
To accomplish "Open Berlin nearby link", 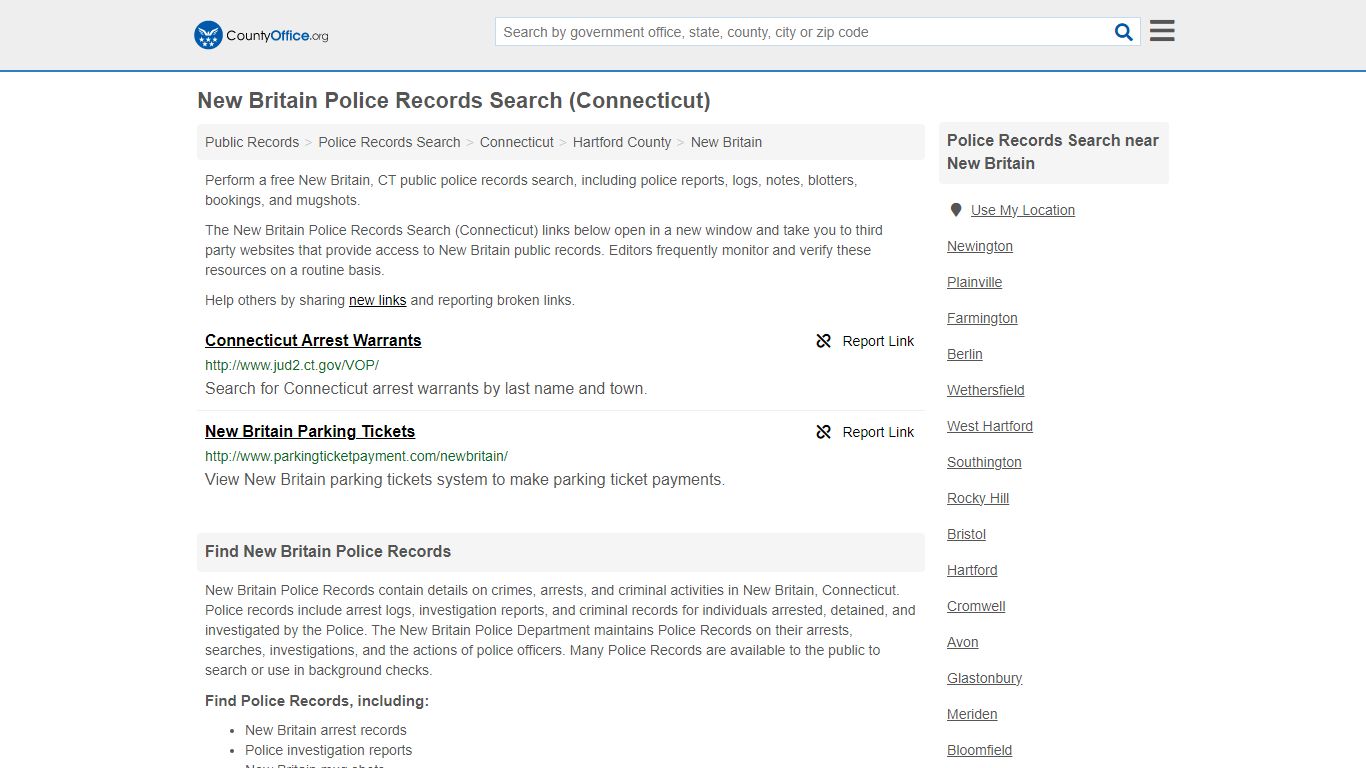I will (965, 354).
